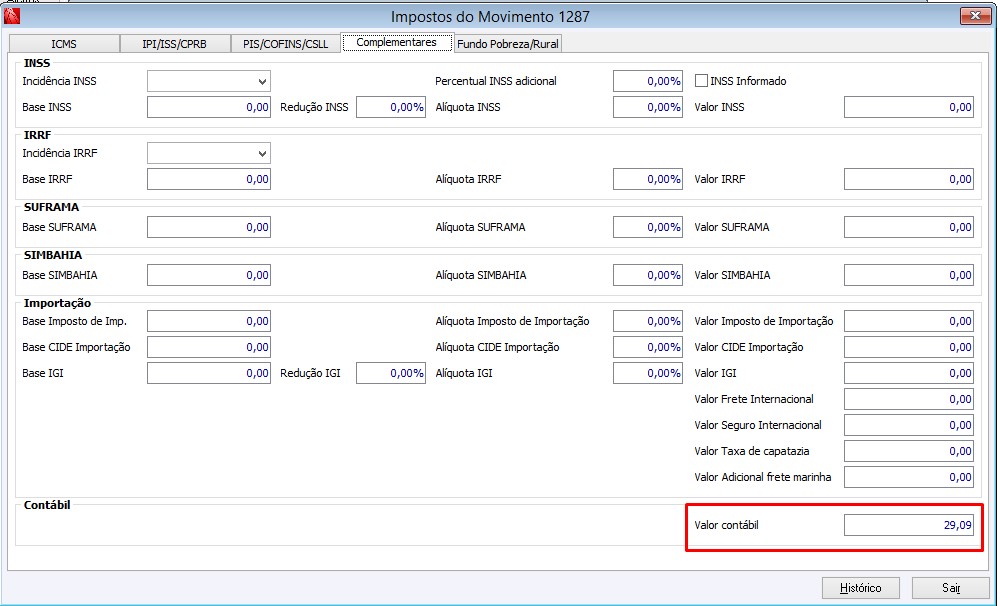Click Valor Imposto de Importação field
Viewport: 1000px width, 606px height.
click(x=909, y=321)
